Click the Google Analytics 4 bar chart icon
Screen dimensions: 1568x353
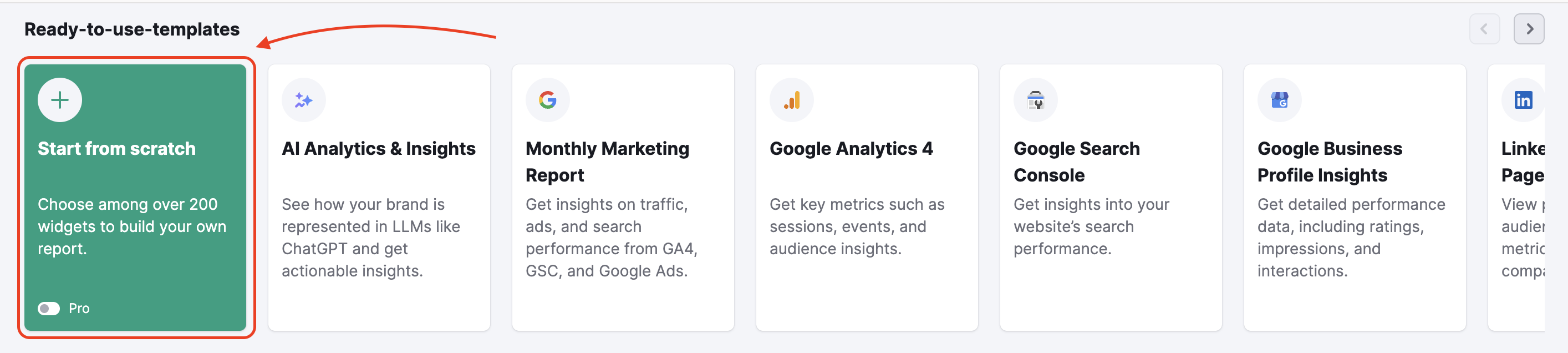[791, 100]
